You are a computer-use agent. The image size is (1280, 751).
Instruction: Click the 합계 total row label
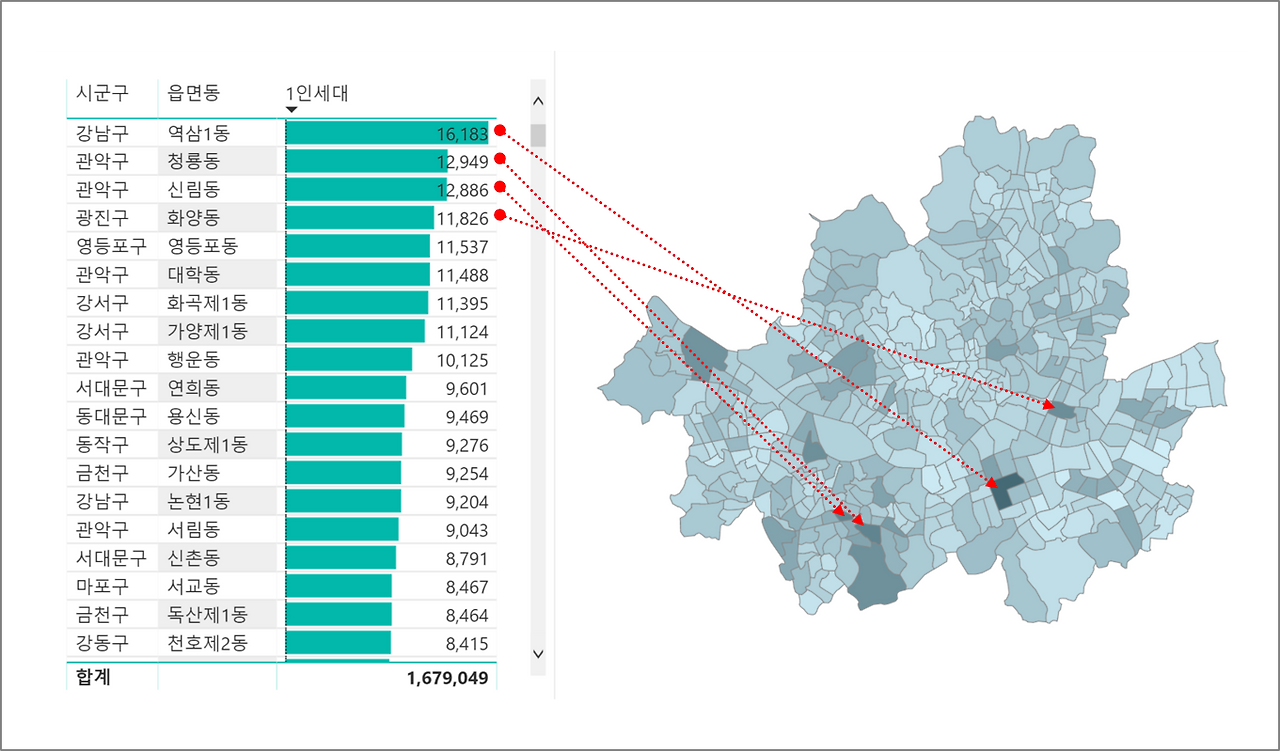click(x=93, y=678)
